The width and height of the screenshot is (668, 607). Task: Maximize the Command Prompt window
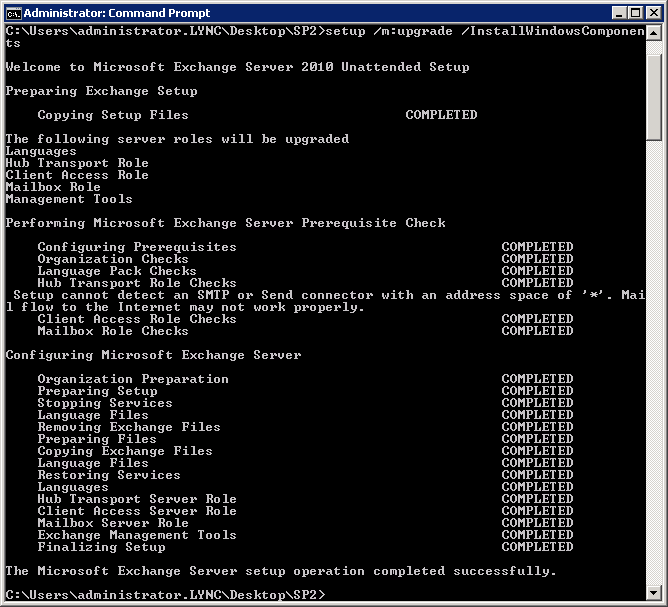636,13
